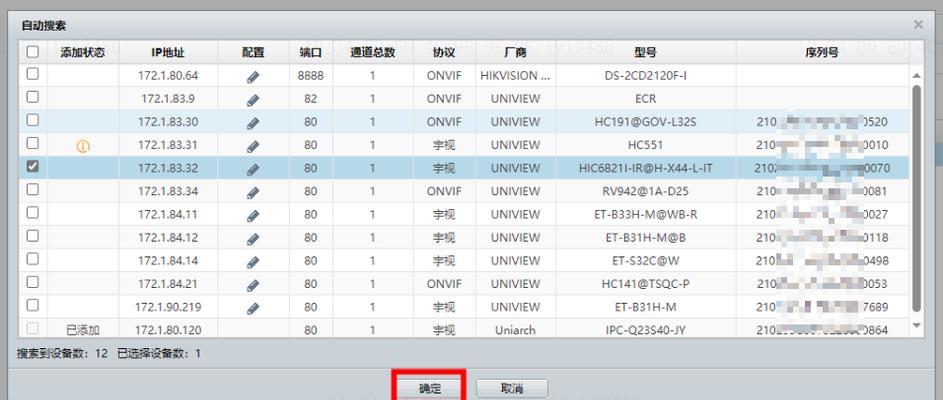The width and height of the screenshot is (943, 400).
Task: Tick checkbox of 172.1.84.12 row
Action: [32, 236]
